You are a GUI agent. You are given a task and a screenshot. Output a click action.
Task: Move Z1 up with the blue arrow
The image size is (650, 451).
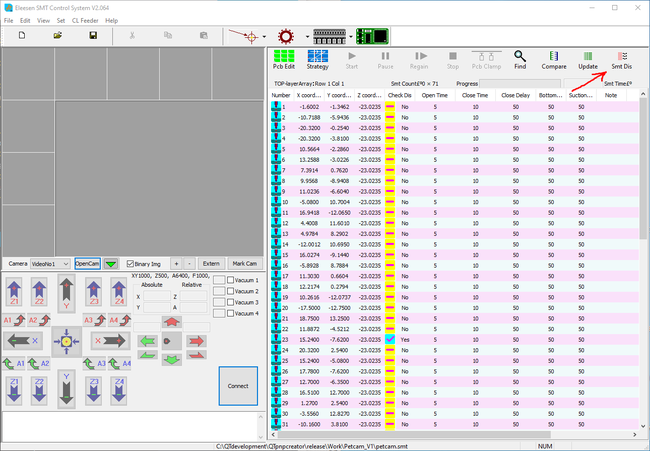coord(15,292)
